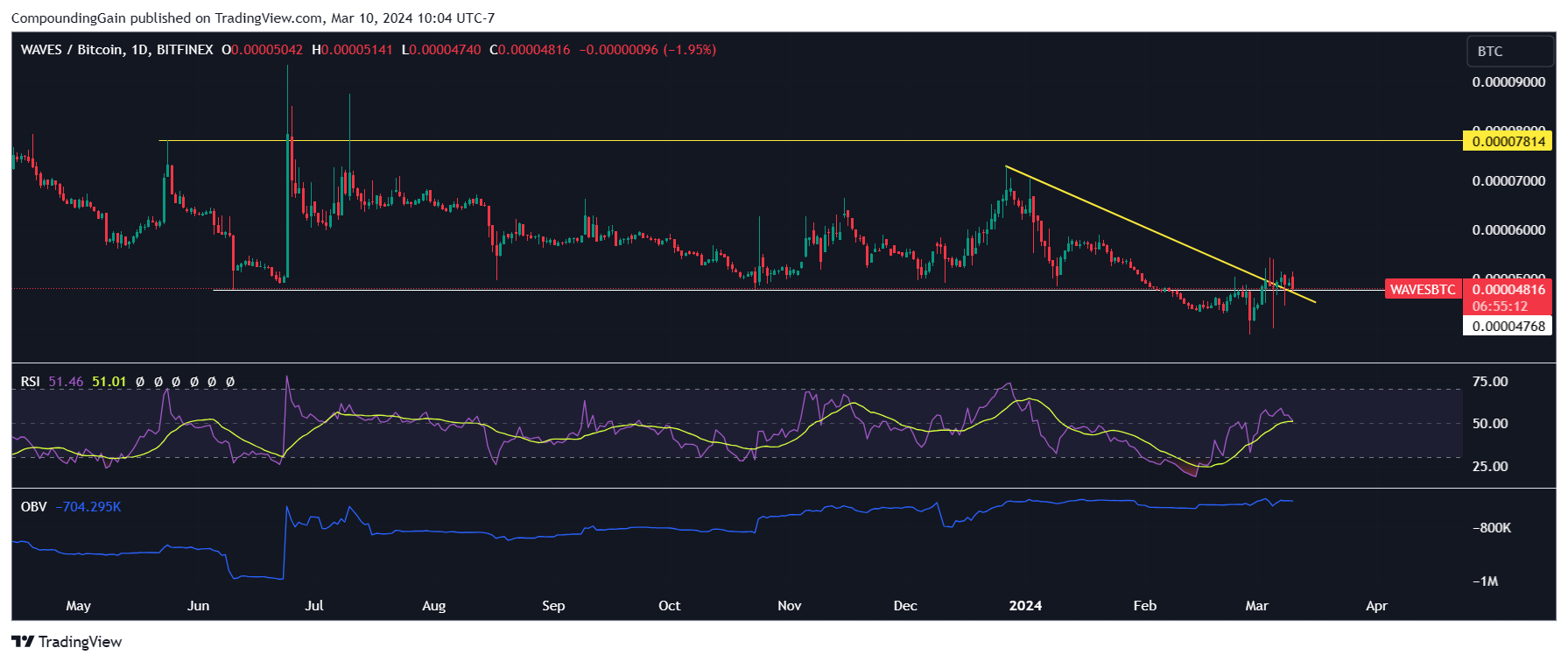The height and width of the screenshot is (662, 1568).
Task: Click the 0.00007000 price axis label
Action: (1508, 181)
